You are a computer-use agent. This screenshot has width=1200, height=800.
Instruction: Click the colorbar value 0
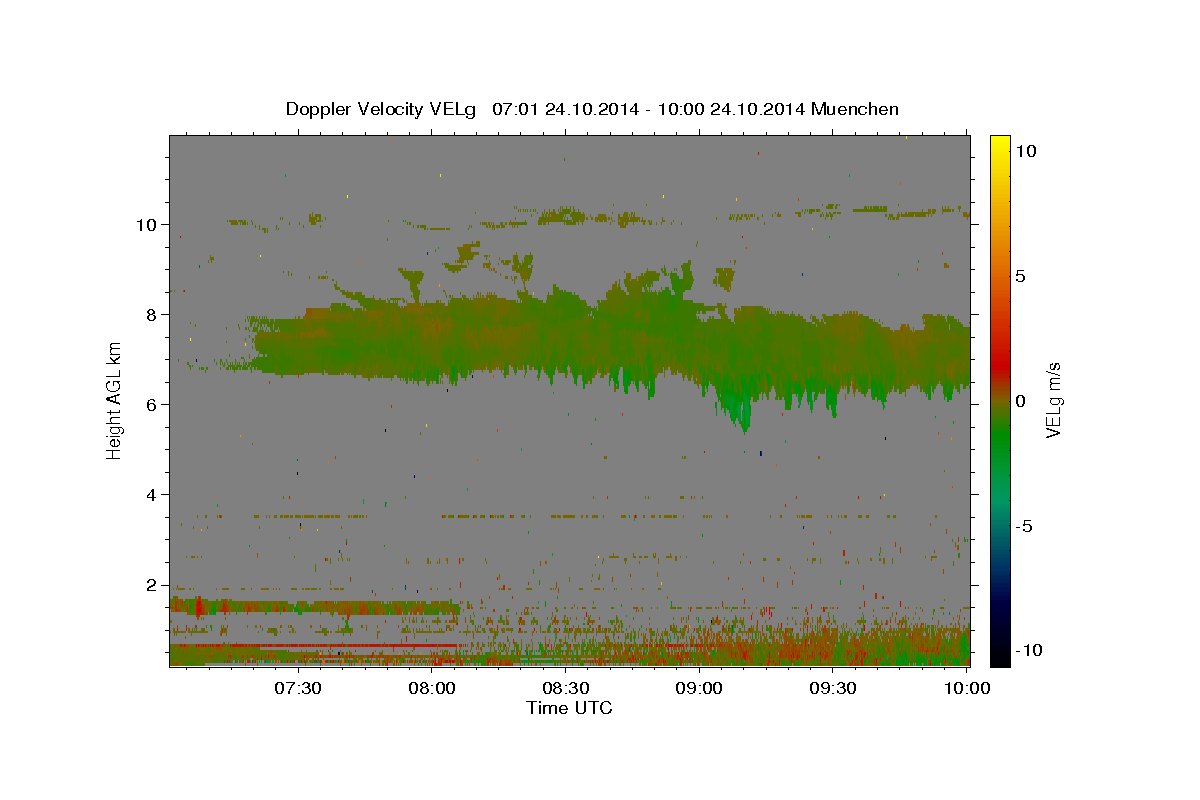(1020, 401)
